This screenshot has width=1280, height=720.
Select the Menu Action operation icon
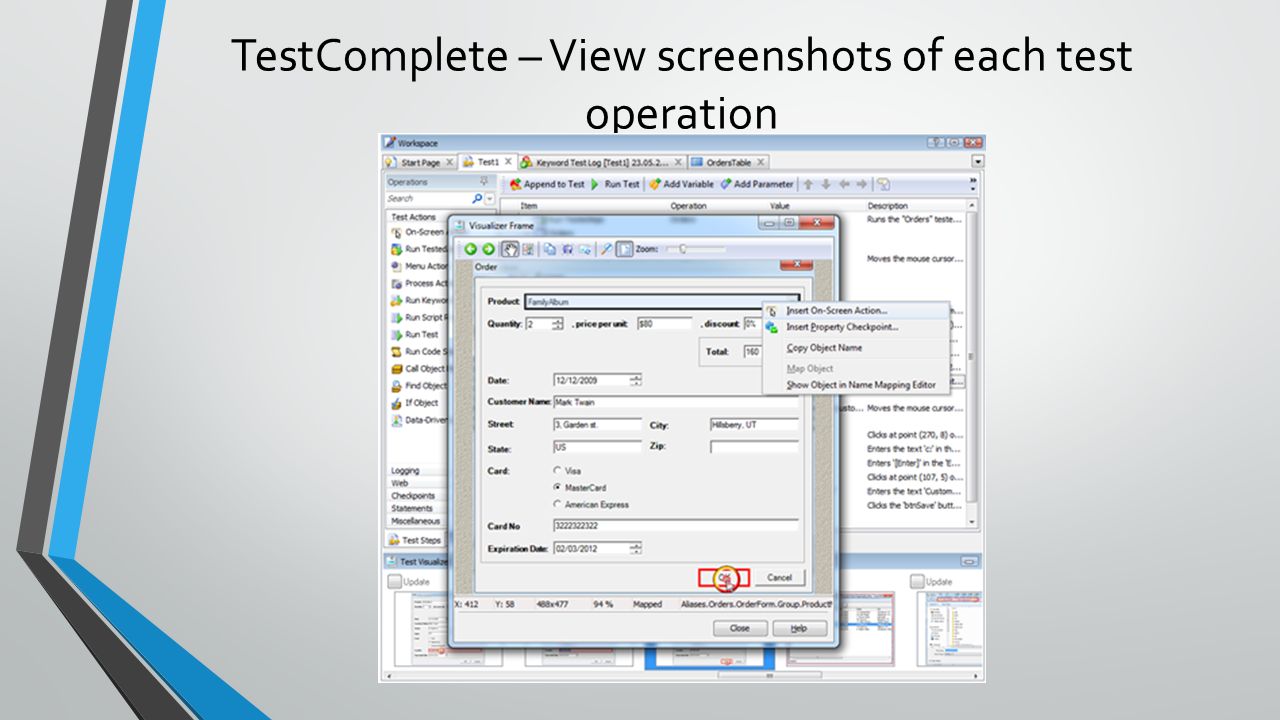pyautogui.click(x=396, y=266)
